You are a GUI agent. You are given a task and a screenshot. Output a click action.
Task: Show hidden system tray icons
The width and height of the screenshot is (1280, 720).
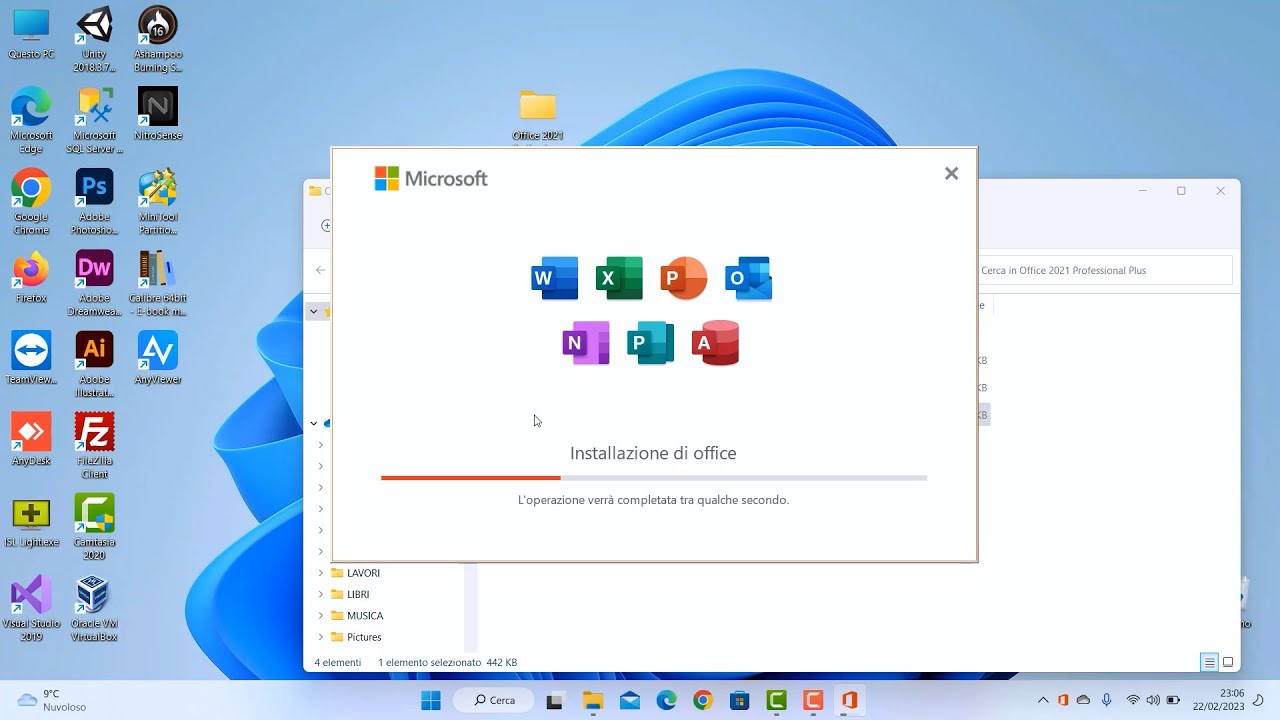coord(1043,700)
